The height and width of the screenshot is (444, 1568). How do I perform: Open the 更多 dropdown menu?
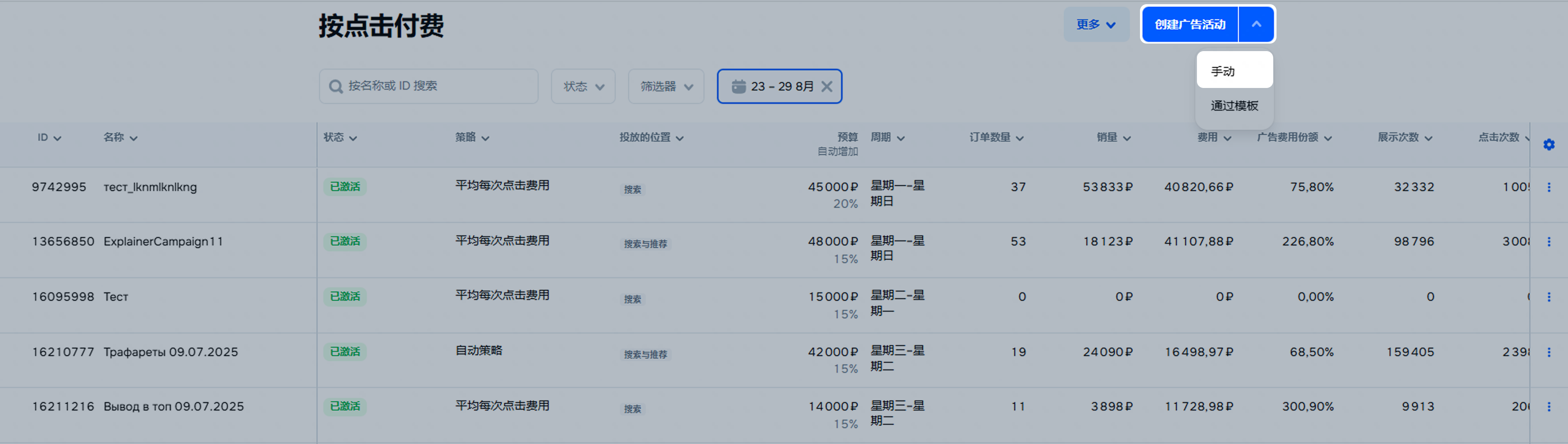coord(1095,25)
